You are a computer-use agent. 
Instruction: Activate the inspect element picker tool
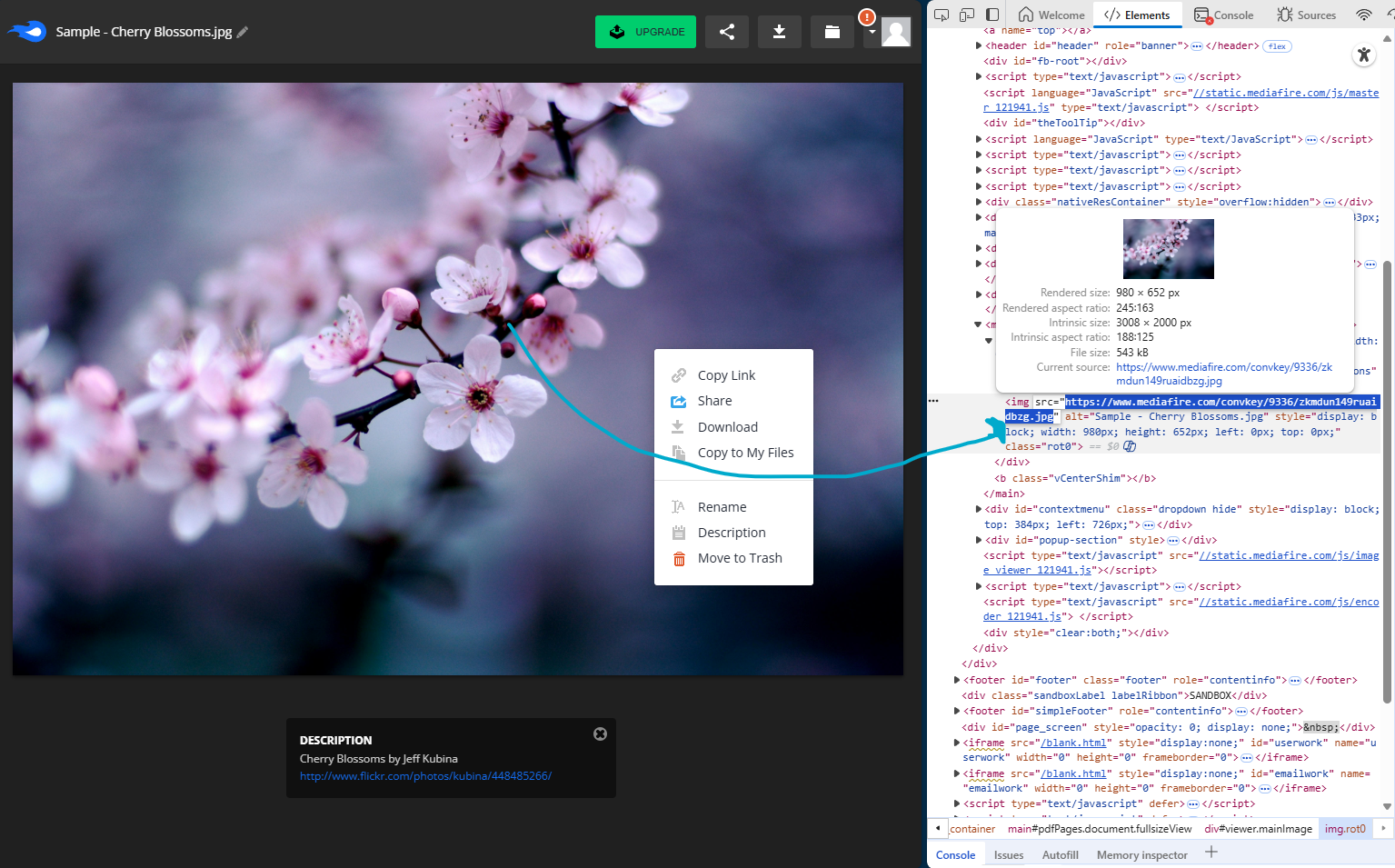[942, 15]
